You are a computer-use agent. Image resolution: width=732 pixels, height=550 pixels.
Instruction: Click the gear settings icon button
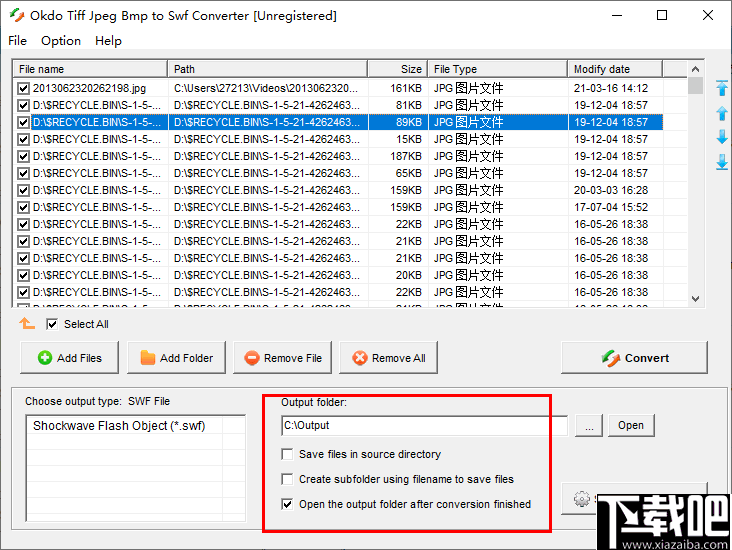582,499
